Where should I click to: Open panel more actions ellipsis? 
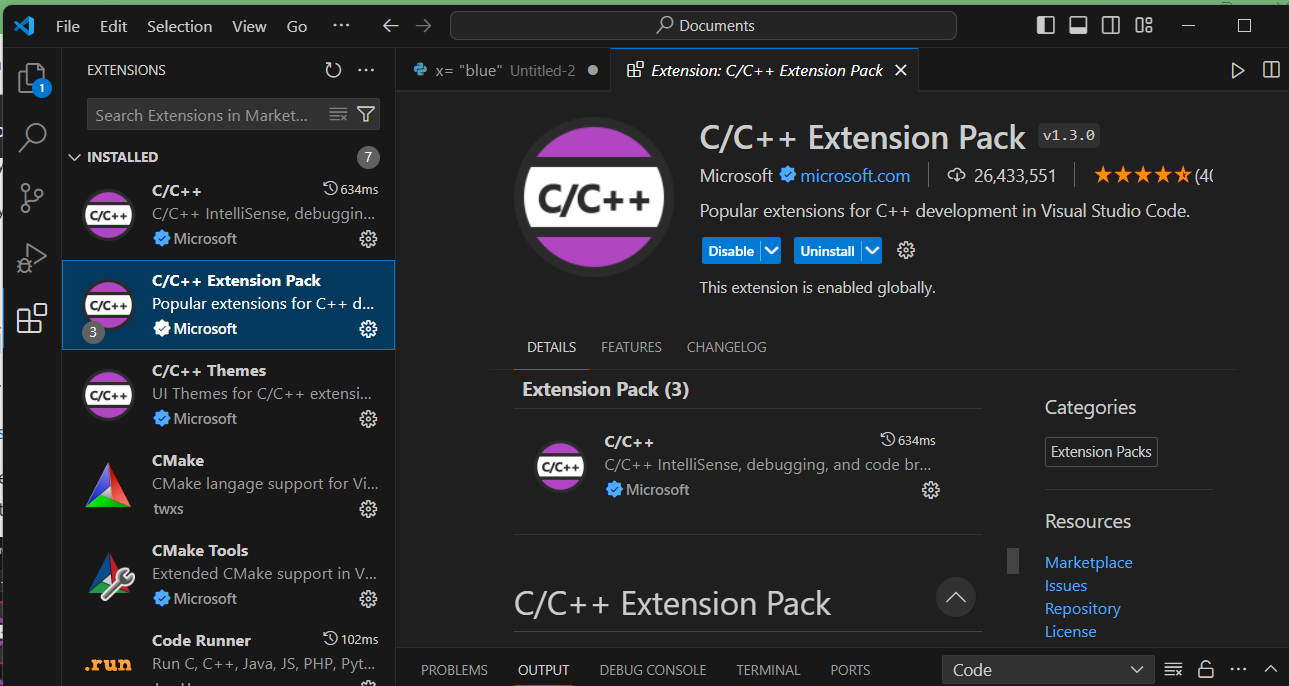point(1239,669)
